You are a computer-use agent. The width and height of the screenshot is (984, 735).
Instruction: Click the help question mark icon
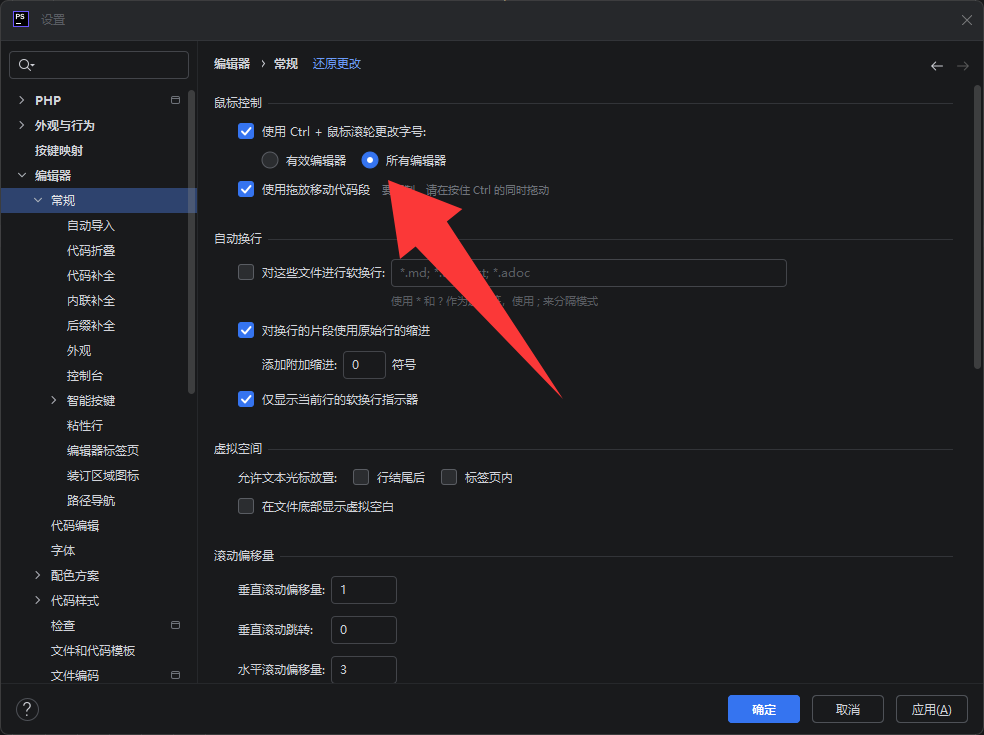coord(28,709)
